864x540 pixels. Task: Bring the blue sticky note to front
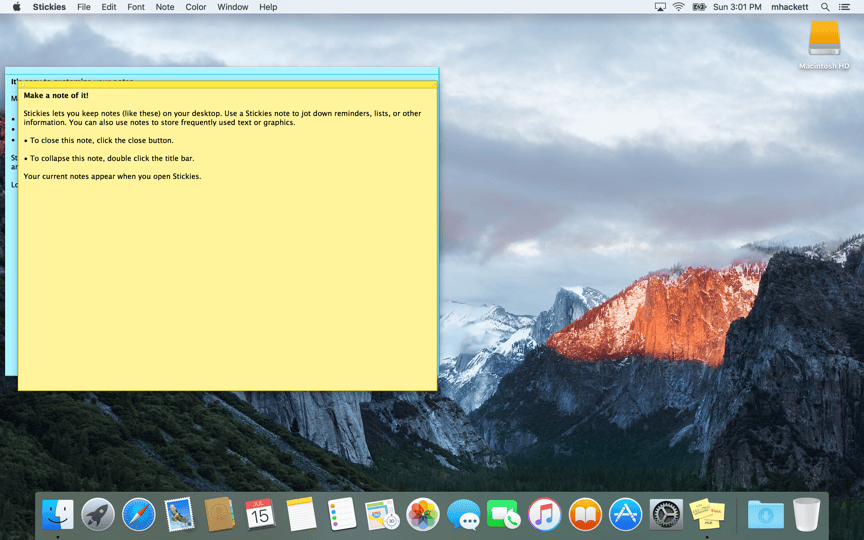(x=222, y=73)
